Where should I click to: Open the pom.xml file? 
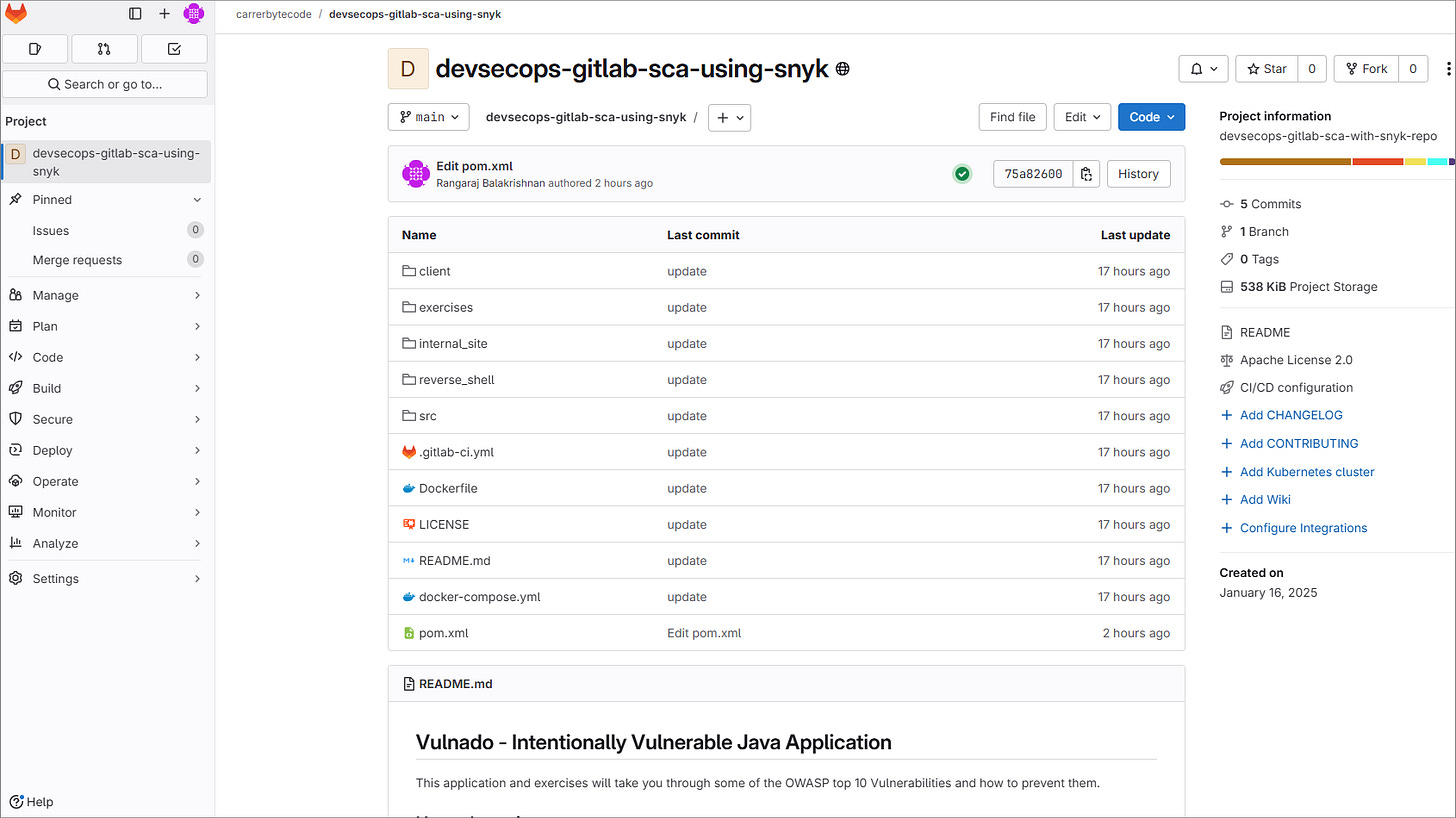(x=444, y=633)
